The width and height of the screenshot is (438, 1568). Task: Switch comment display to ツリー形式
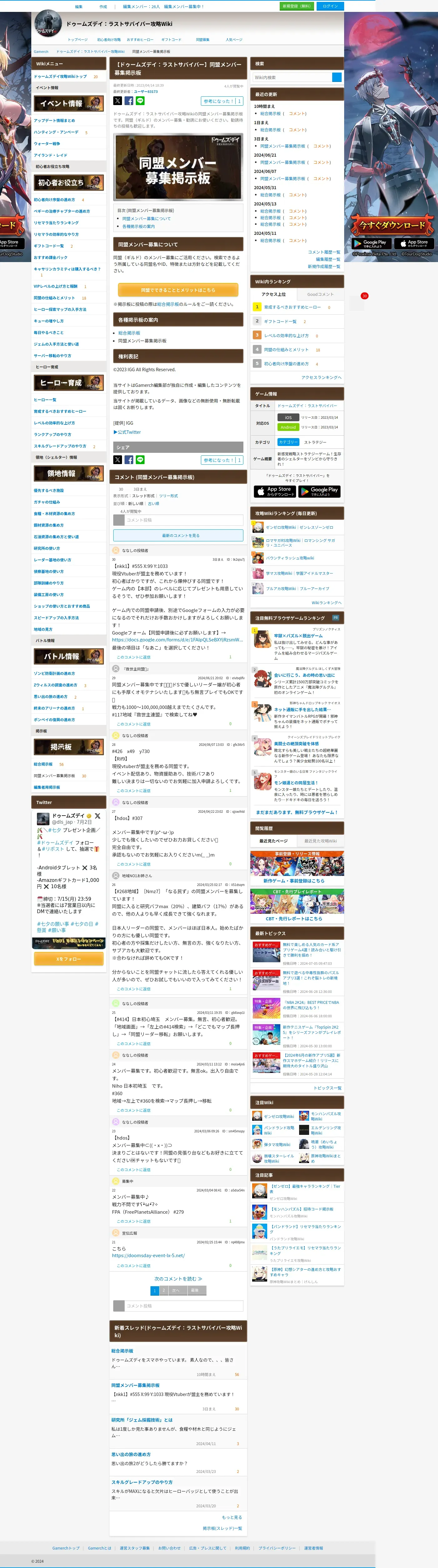(x=168, y=496)
